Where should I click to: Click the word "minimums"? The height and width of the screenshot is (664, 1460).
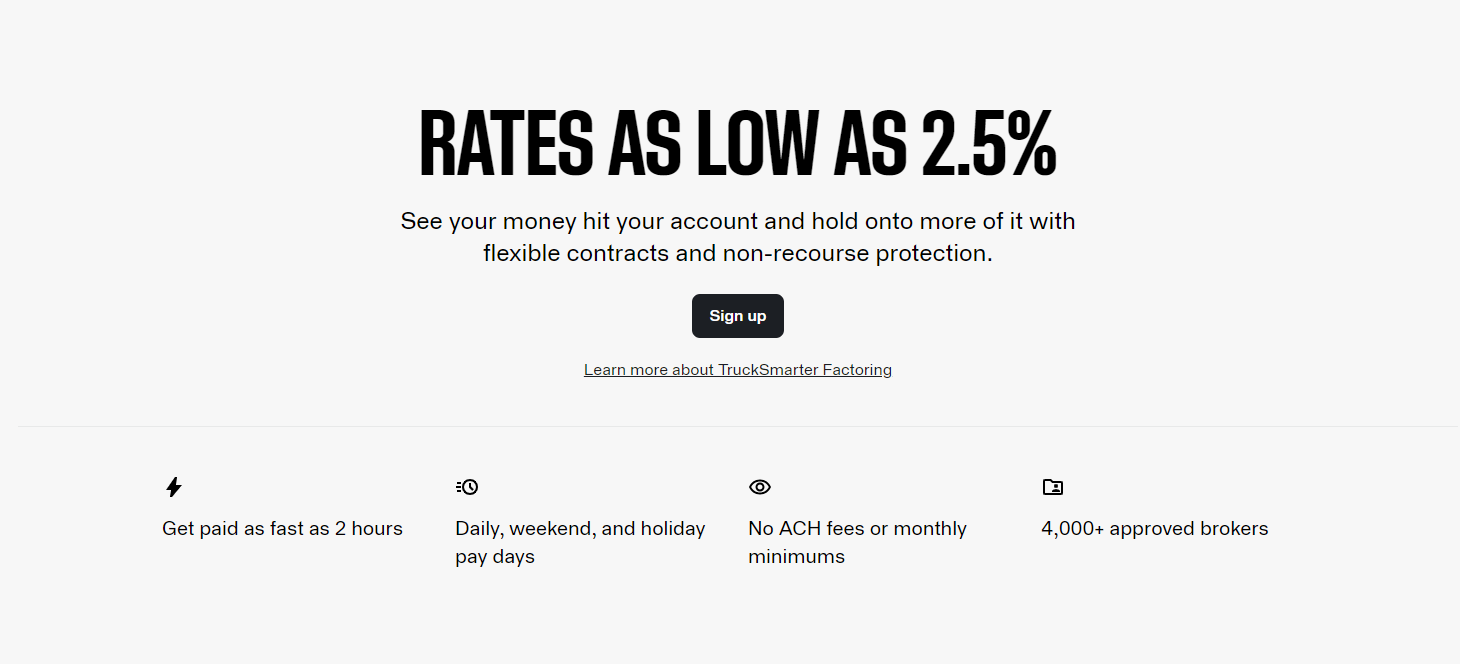click(796, 557)
